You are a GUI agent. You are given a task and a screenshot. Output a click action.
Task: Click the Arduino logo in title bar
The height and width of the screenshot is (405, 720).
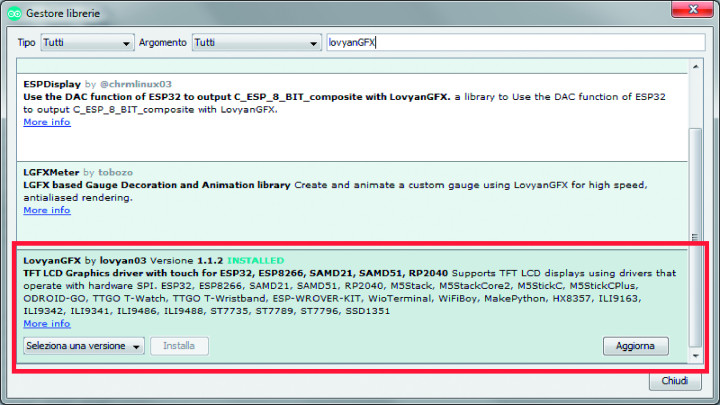(x=13, y=13)
